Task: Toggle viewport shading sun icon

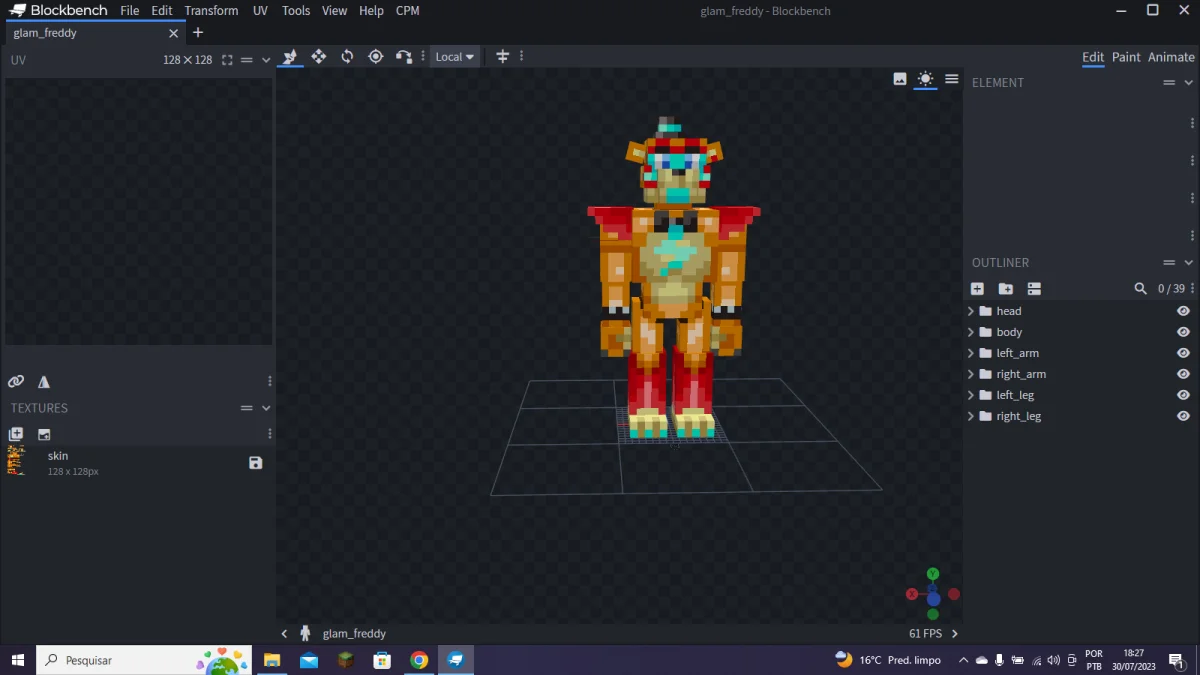Action: (x=925, y=79)
